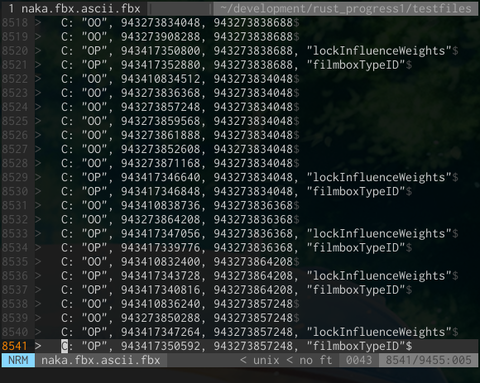Click line number 8525
Viewport: 480px width, 383px height.
(x=15, y=121)
